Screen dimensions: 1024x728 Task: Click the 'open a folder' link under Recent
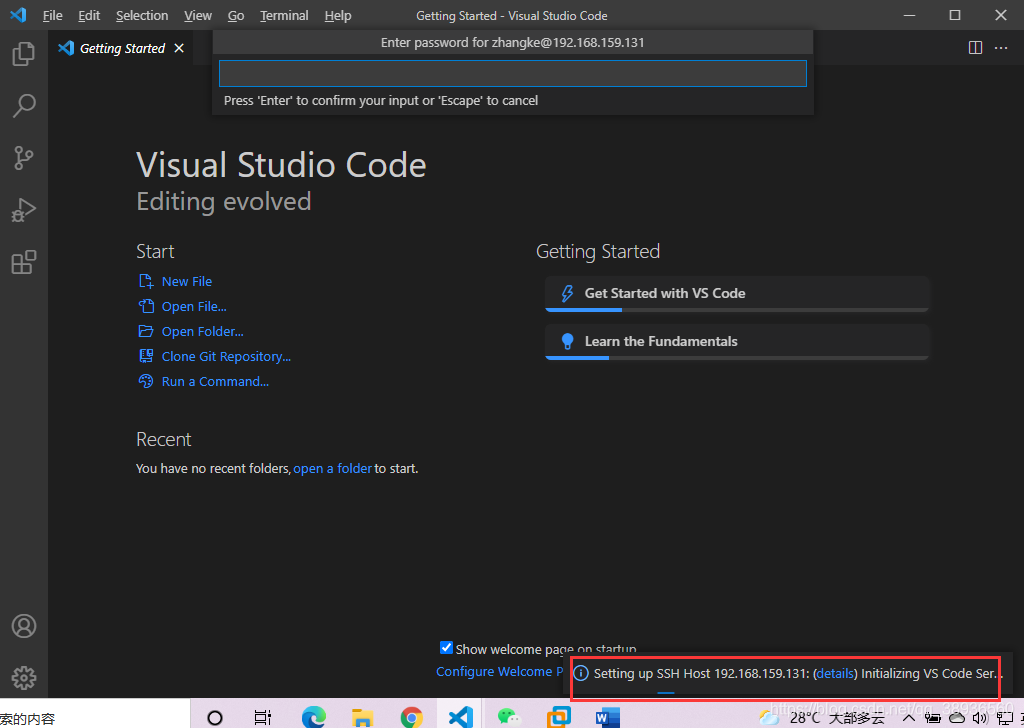(332, 468)
